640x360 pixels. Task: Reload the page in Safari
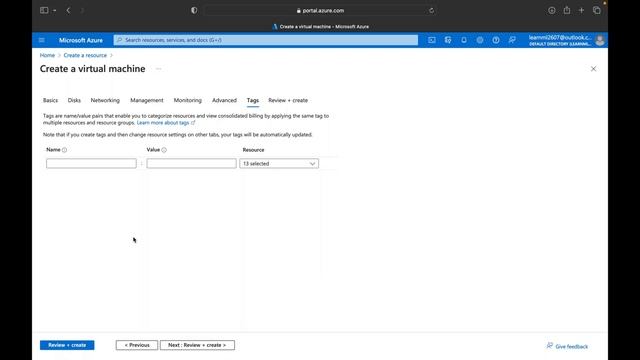point(431,11)
